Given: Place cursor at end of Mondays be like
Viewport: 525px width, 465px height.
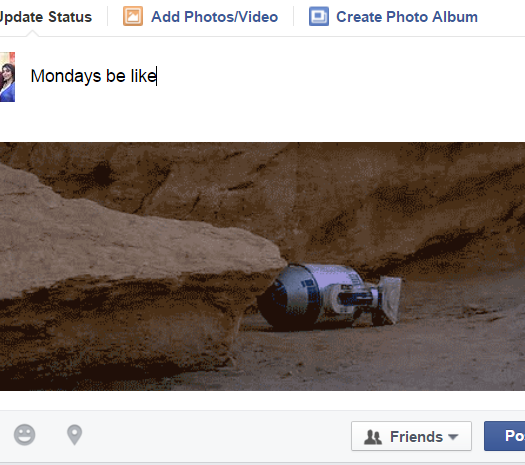Looking at the screenshot, I should pos(156,76).
